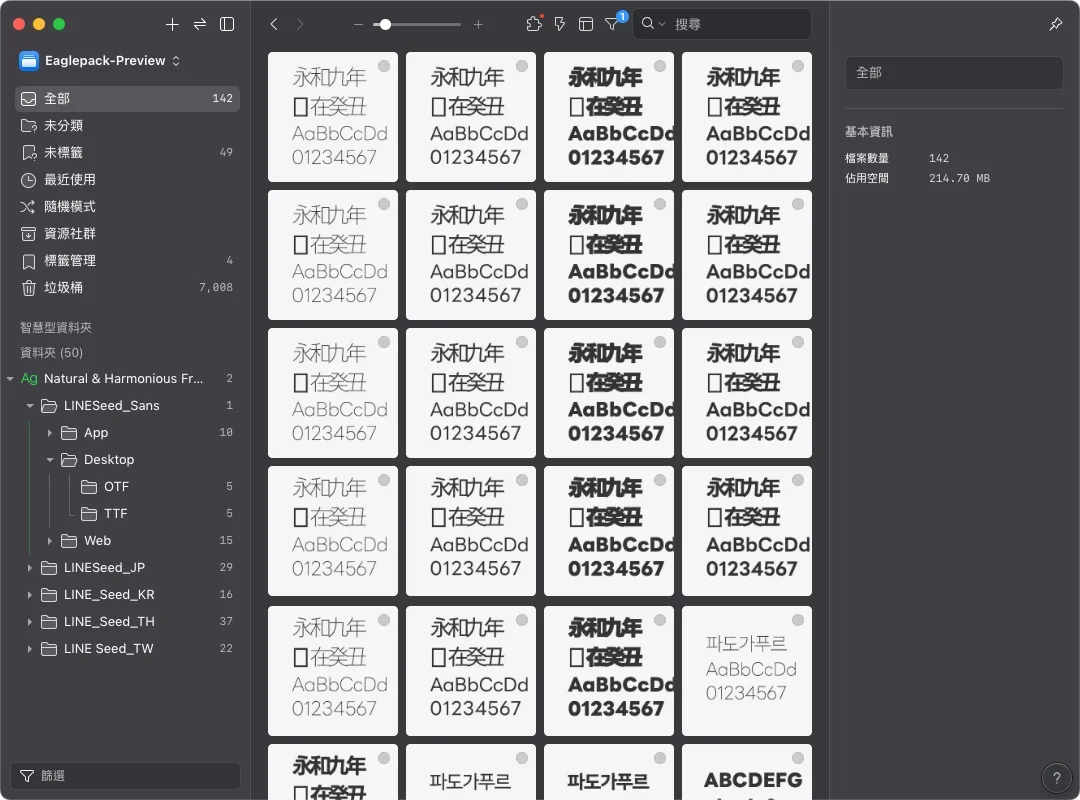
Task: Open the layout view icon in toolbar
Action: (x=586, y=24)
